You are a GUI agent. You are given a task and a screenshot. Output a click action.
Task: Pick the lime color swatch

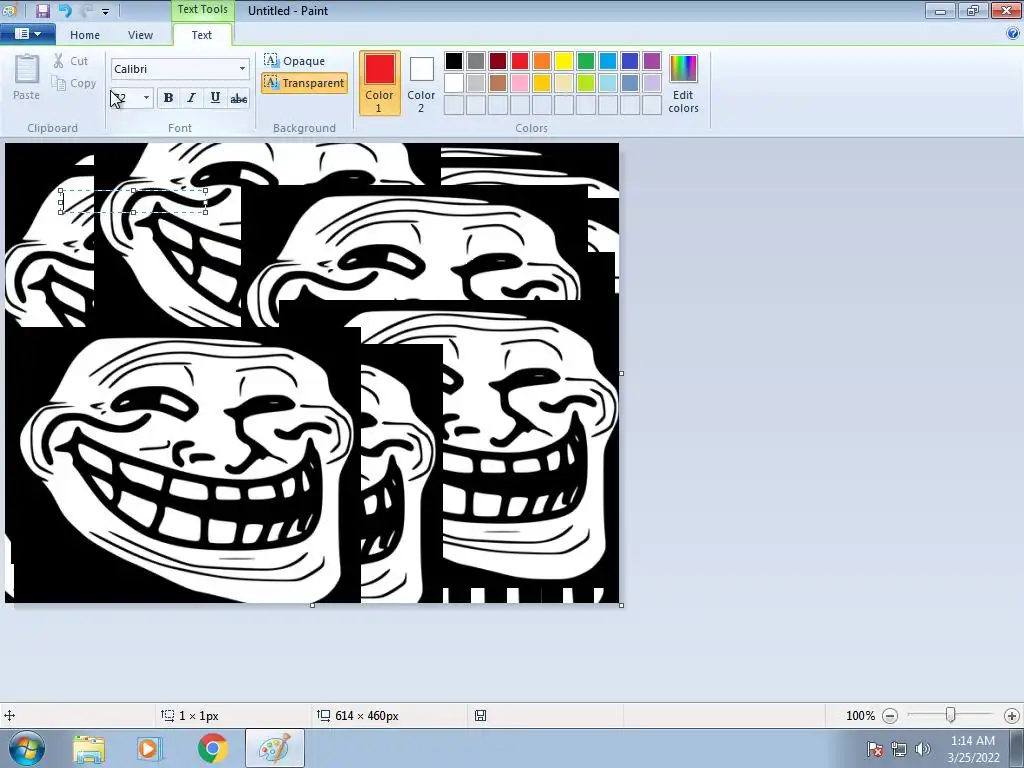pos(586,83)
